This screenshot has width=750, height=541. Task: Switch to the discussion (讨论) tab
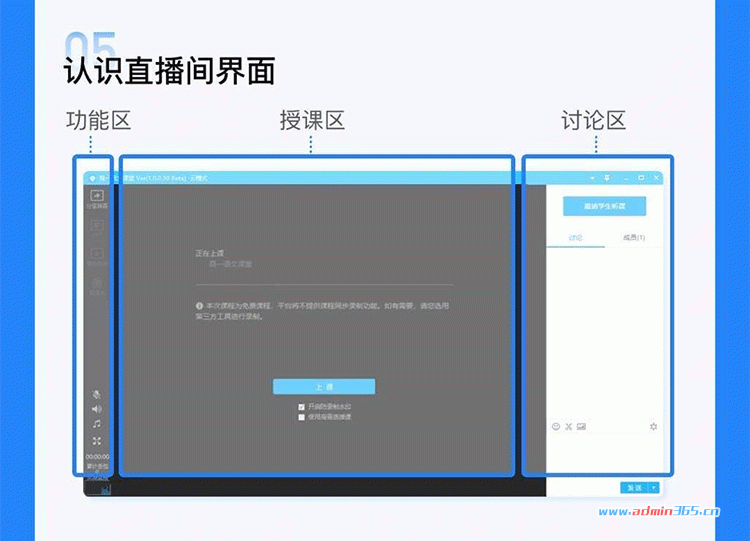575,237
